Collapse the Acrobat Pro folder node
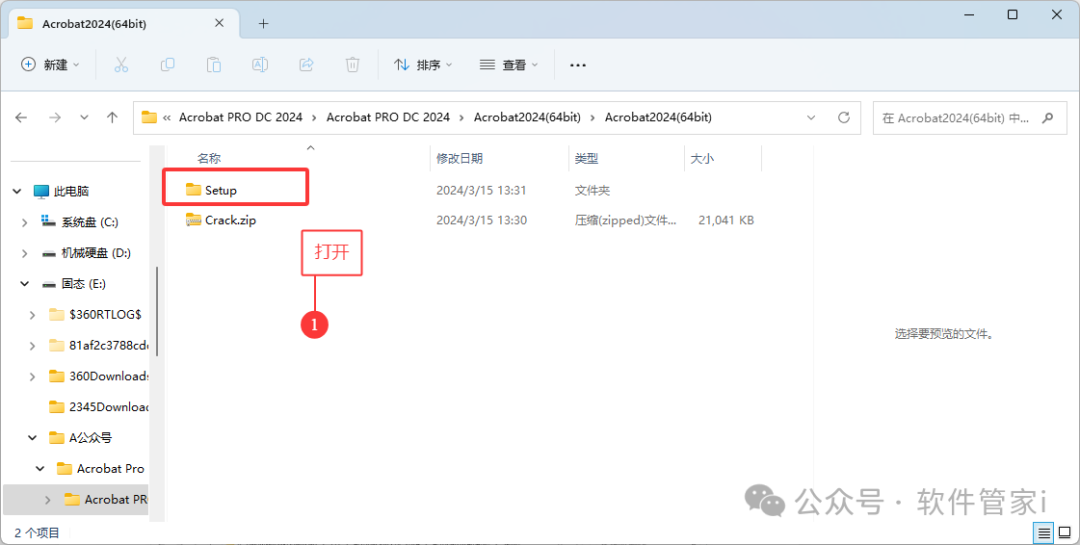1080x545 pixels. [40, 469]
